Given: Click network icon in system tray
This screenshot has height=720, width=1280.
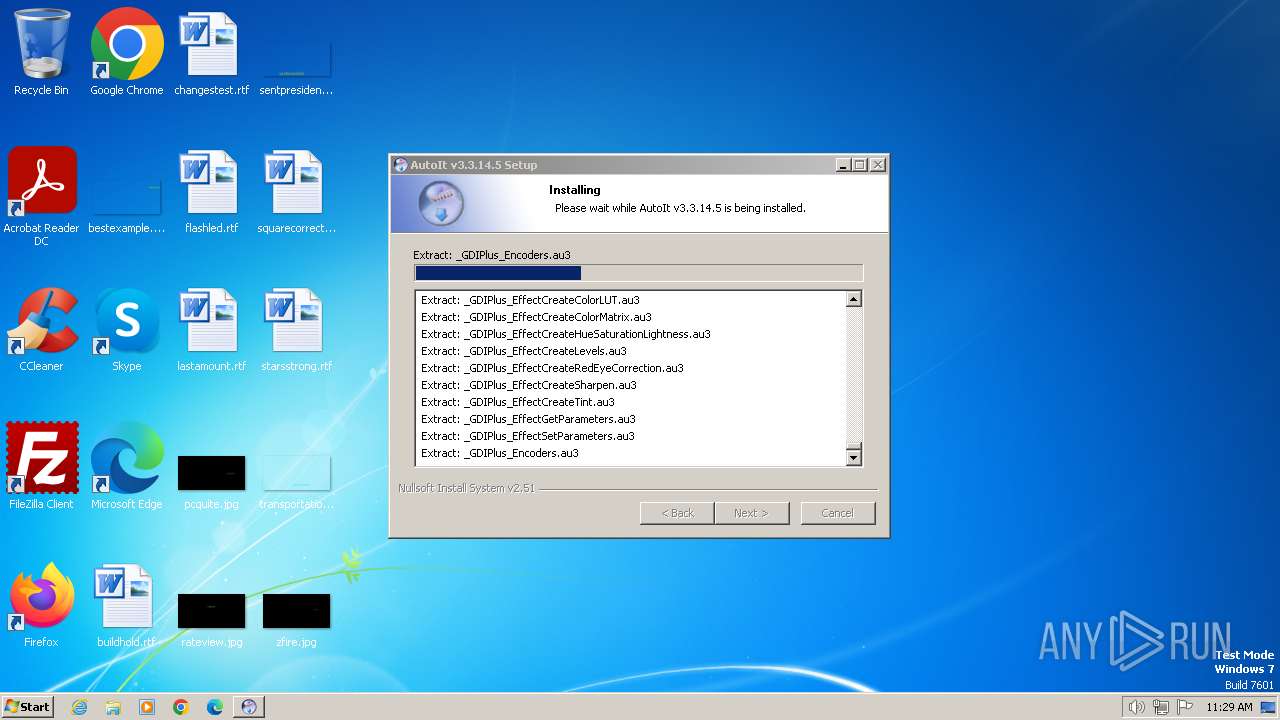Looking at the screenshot, I should click(x=1161, y=707).
